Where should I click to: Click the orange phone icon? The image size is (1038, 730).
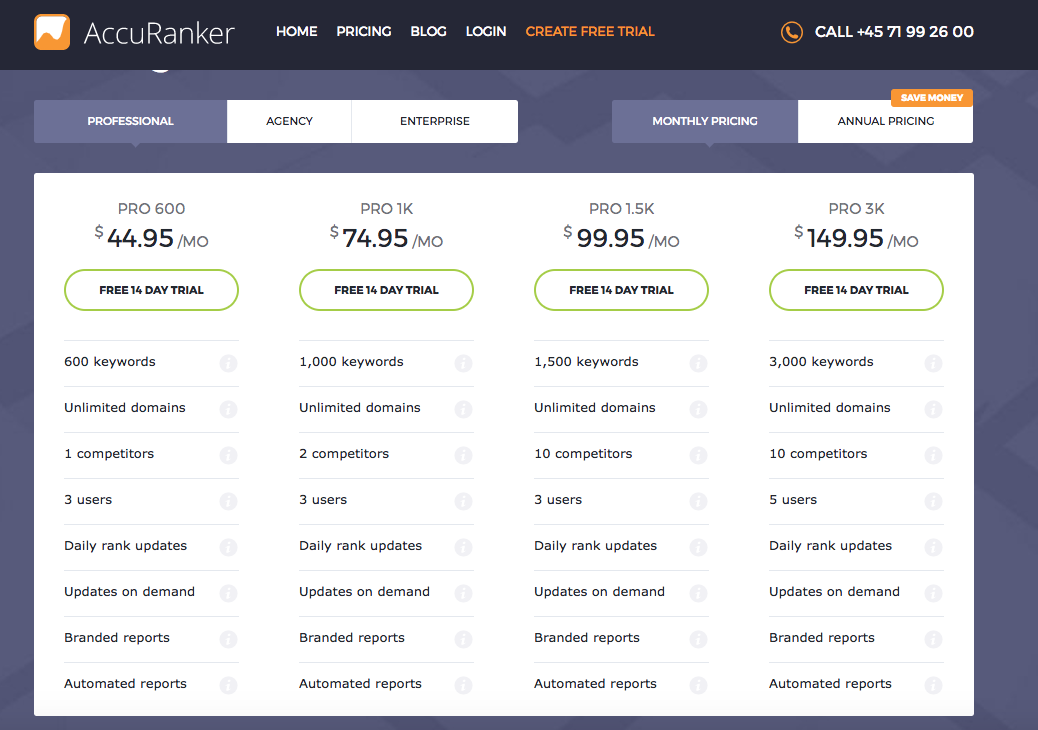[791, 32]
